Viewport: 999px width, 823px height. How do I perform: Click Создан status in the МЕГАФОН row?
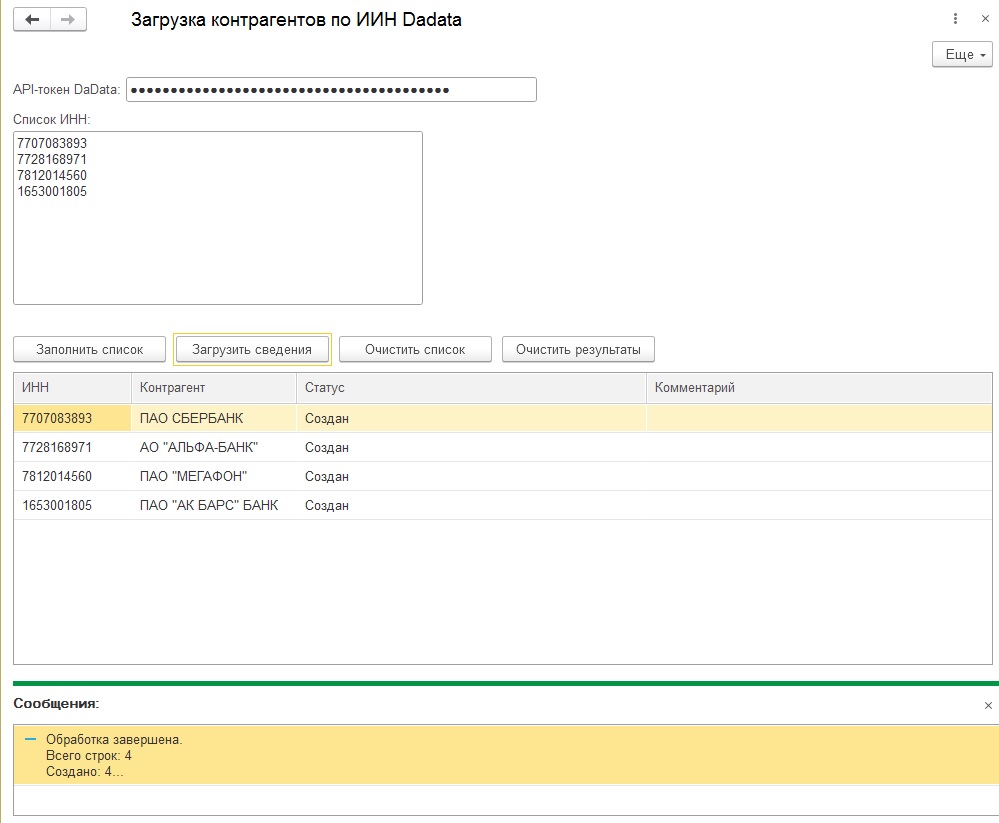(x=471, y=476)
